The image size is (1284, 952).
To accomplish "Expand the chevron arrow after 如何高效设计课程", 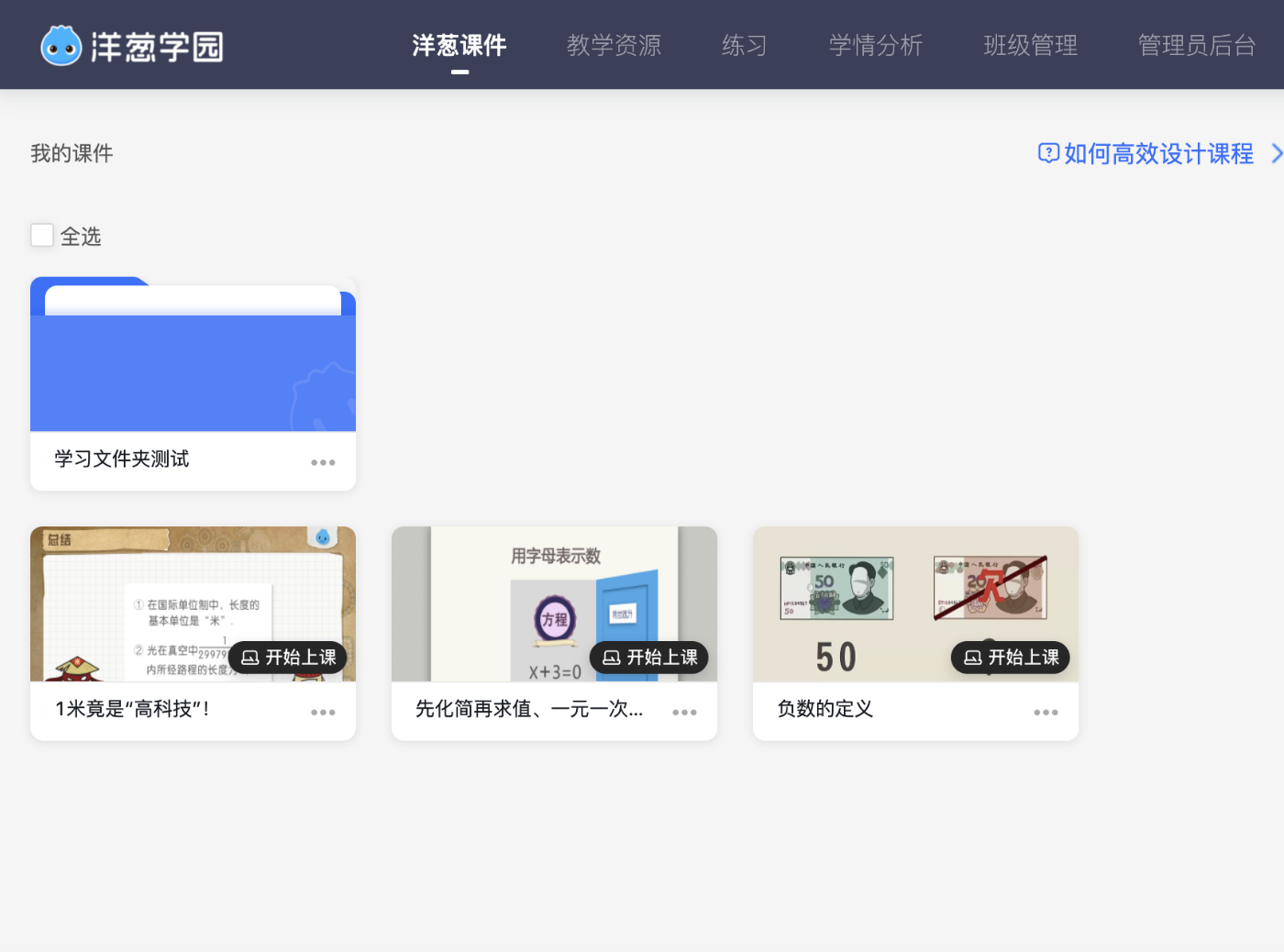I will pos(1275,153).
